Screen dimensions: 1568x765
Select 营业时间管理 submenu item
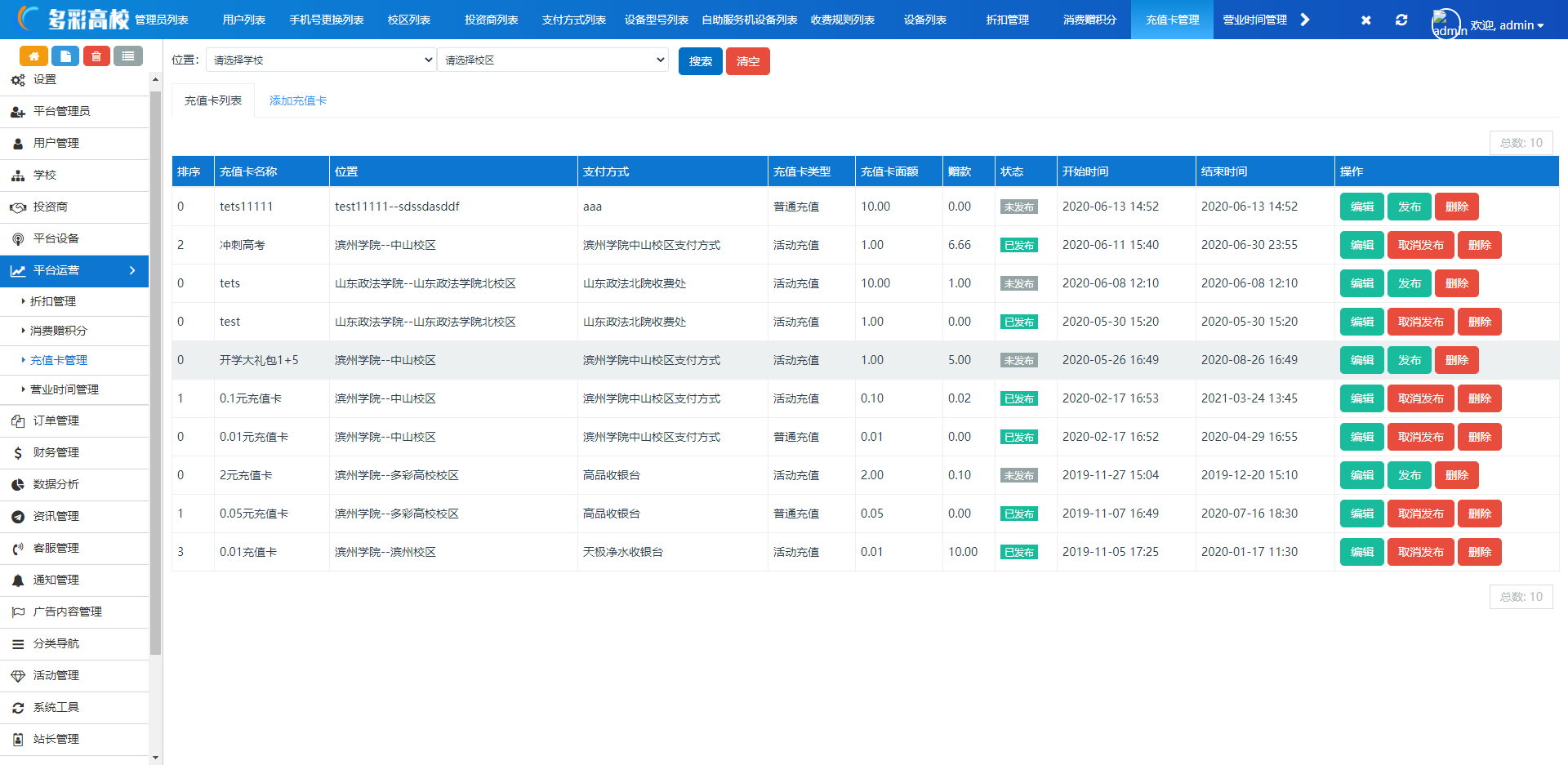(x=74, y=389)
